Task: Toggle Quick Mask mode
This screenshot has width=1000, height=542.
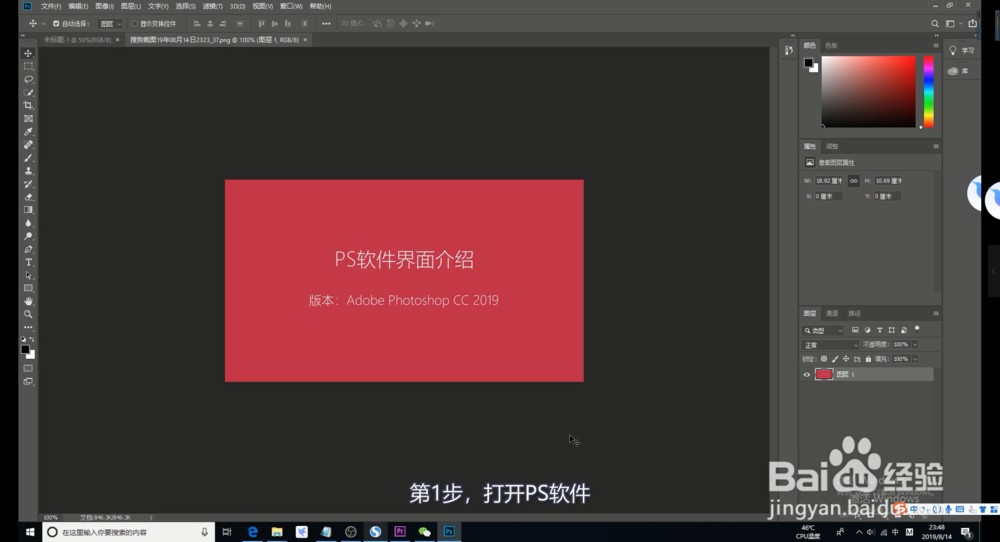Action: (28, 369)
